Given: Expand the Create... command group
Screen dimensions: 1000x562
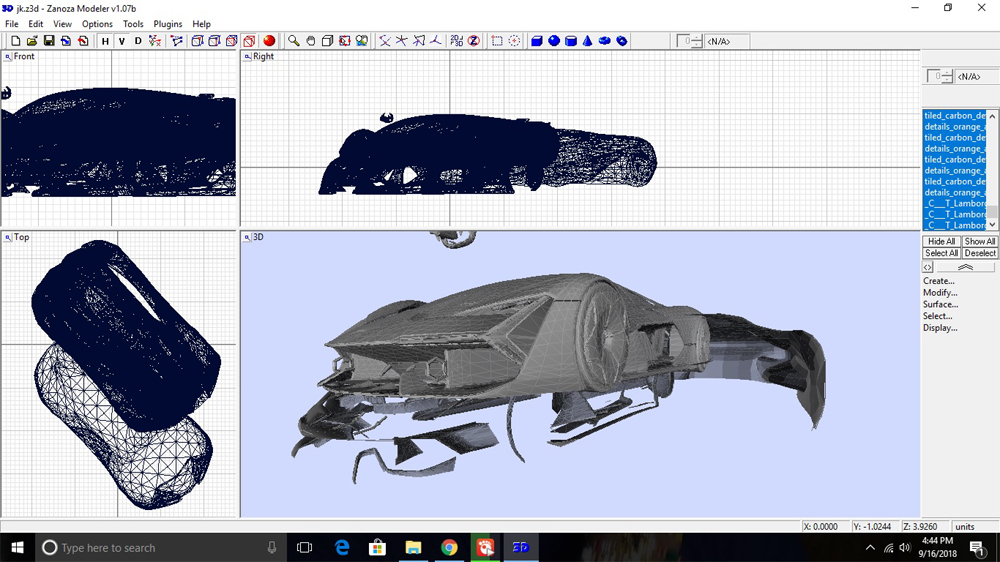Looking at the screenshot, I should click(x=938, y=281).
